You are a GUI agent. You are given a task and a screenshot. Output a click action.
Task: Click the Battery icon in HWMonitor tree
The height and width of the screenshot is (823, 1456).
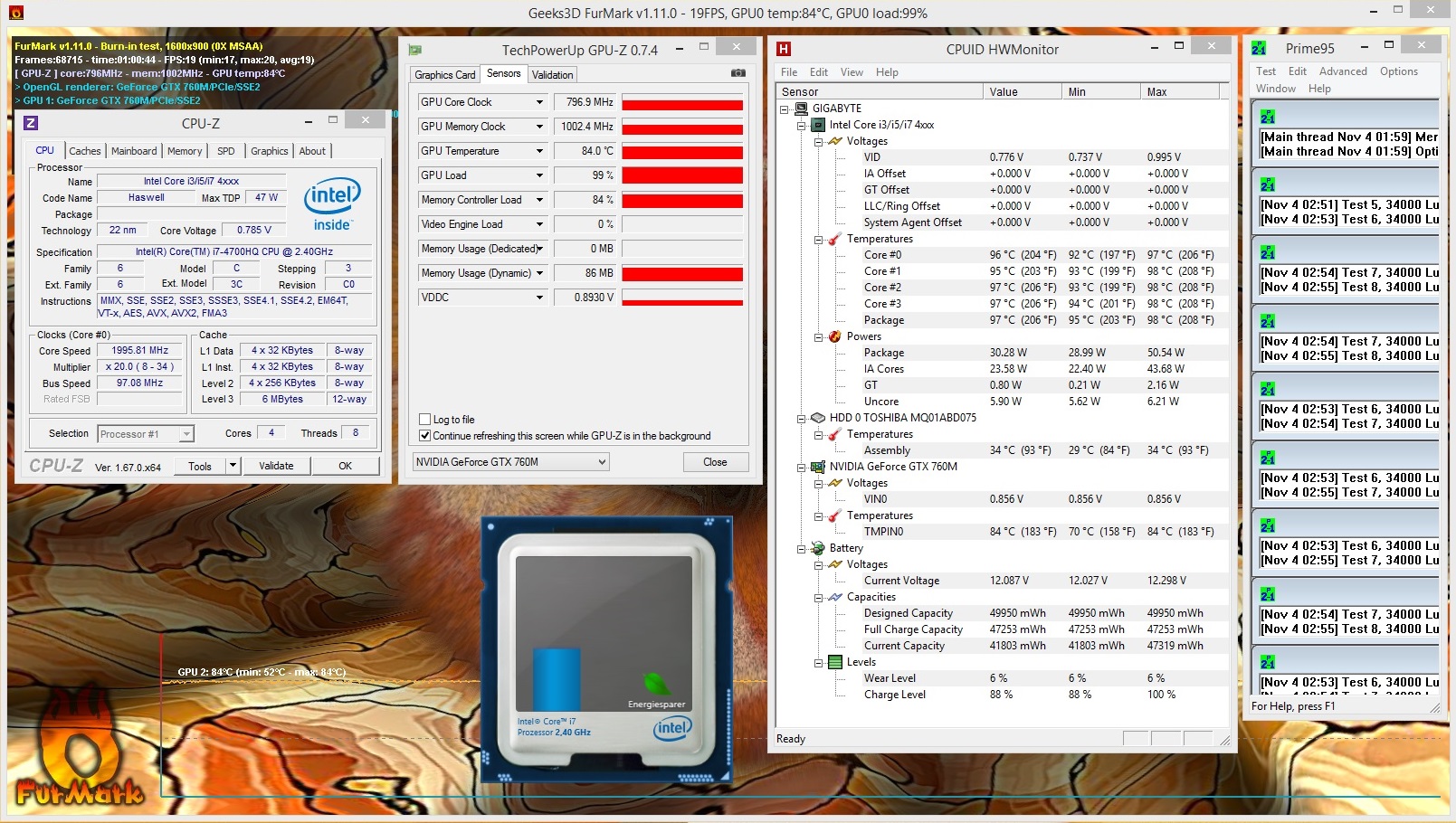[x=818, y=548]
